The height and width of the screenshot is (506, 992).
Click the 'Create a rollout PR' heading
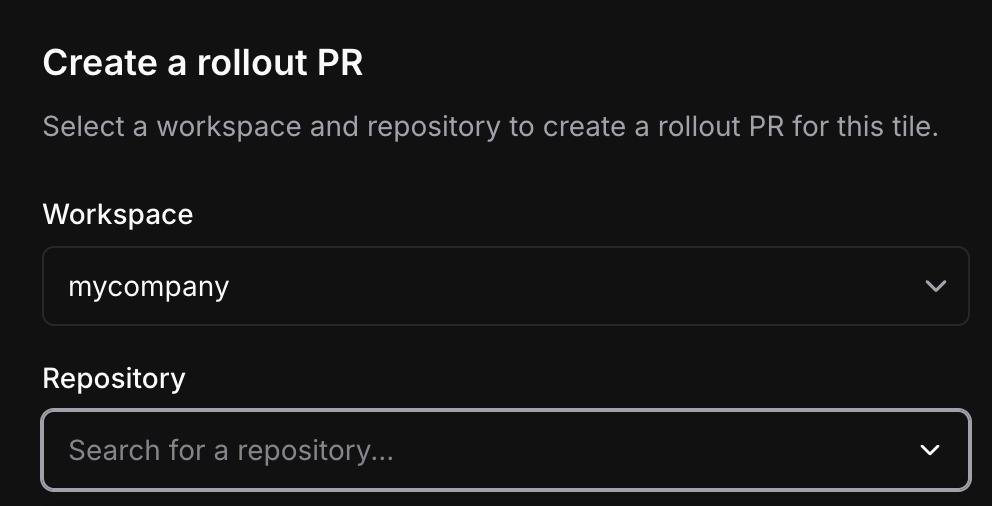pyautogui.click(x=202, y=64)
